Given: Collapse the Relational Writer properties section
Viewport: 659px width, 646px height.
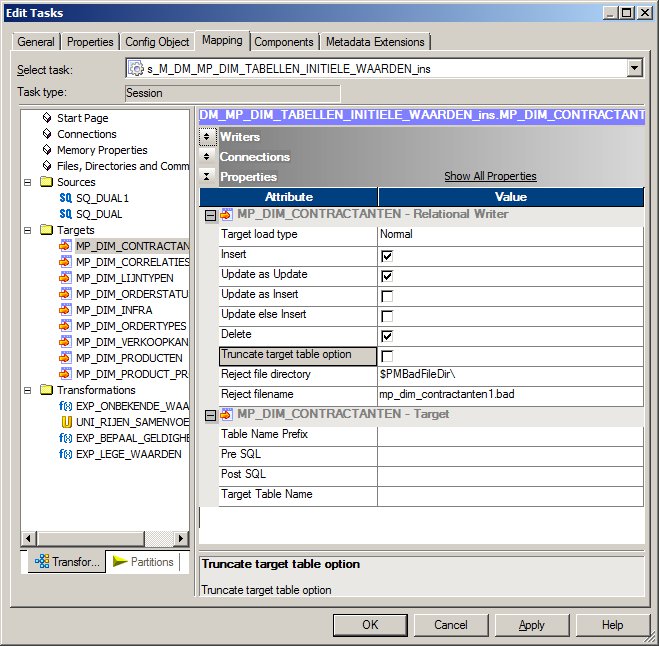Looking at the screenshot, I should 209,214.
